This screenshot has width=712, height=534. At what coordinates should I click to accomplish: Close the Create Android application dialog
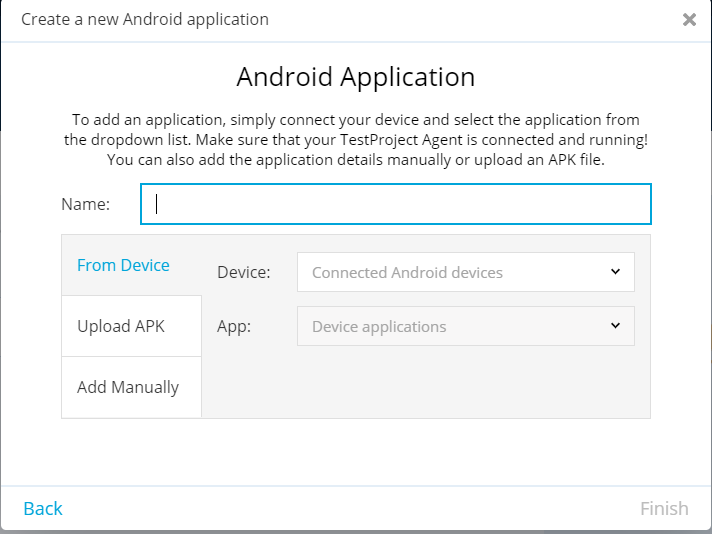(689, 20)
